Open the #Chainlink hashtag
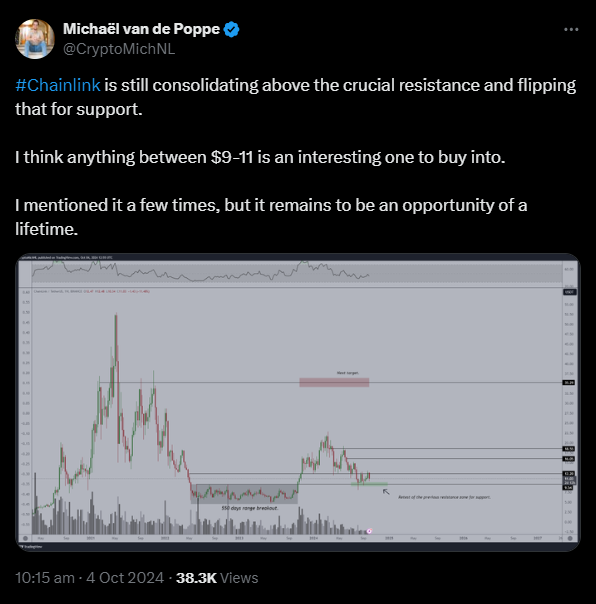This screenshot has width=596, height=604. 58,85
